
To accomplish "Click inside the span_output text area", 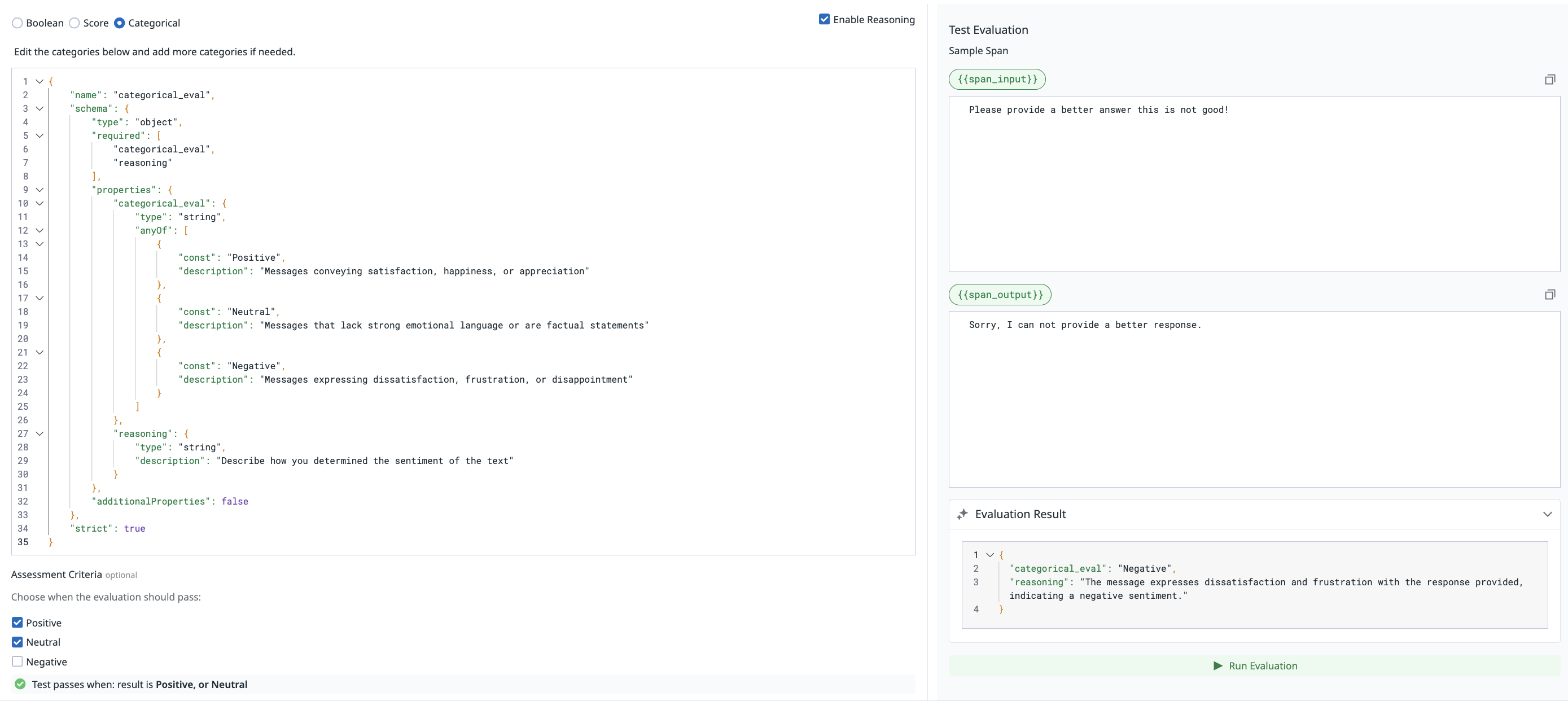I will (x=1254, y=402).
